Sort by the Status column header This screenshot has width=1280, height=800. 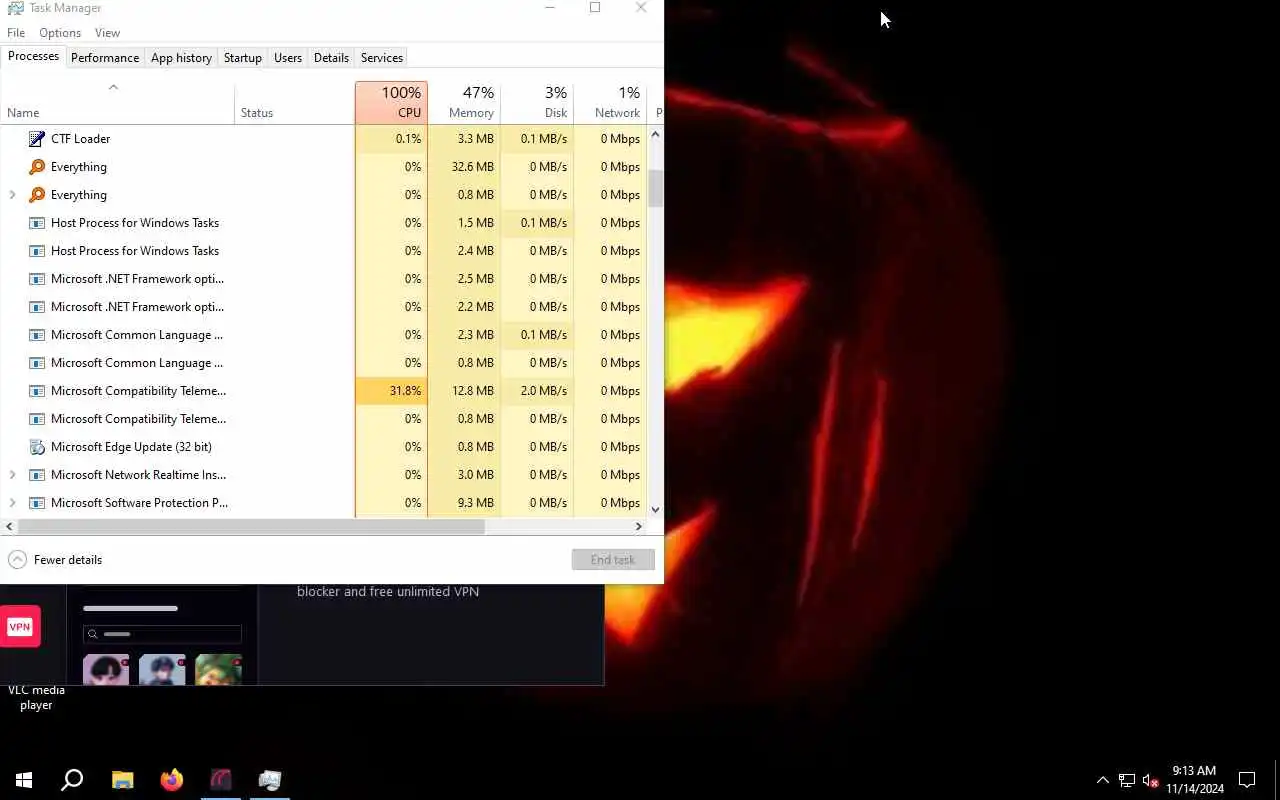295,102
